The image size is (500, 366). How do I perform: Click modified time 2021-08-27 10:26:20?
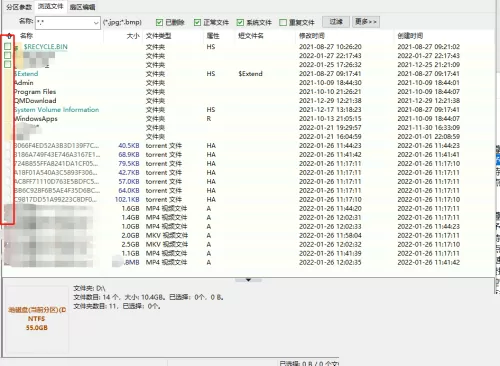[330, 47]
